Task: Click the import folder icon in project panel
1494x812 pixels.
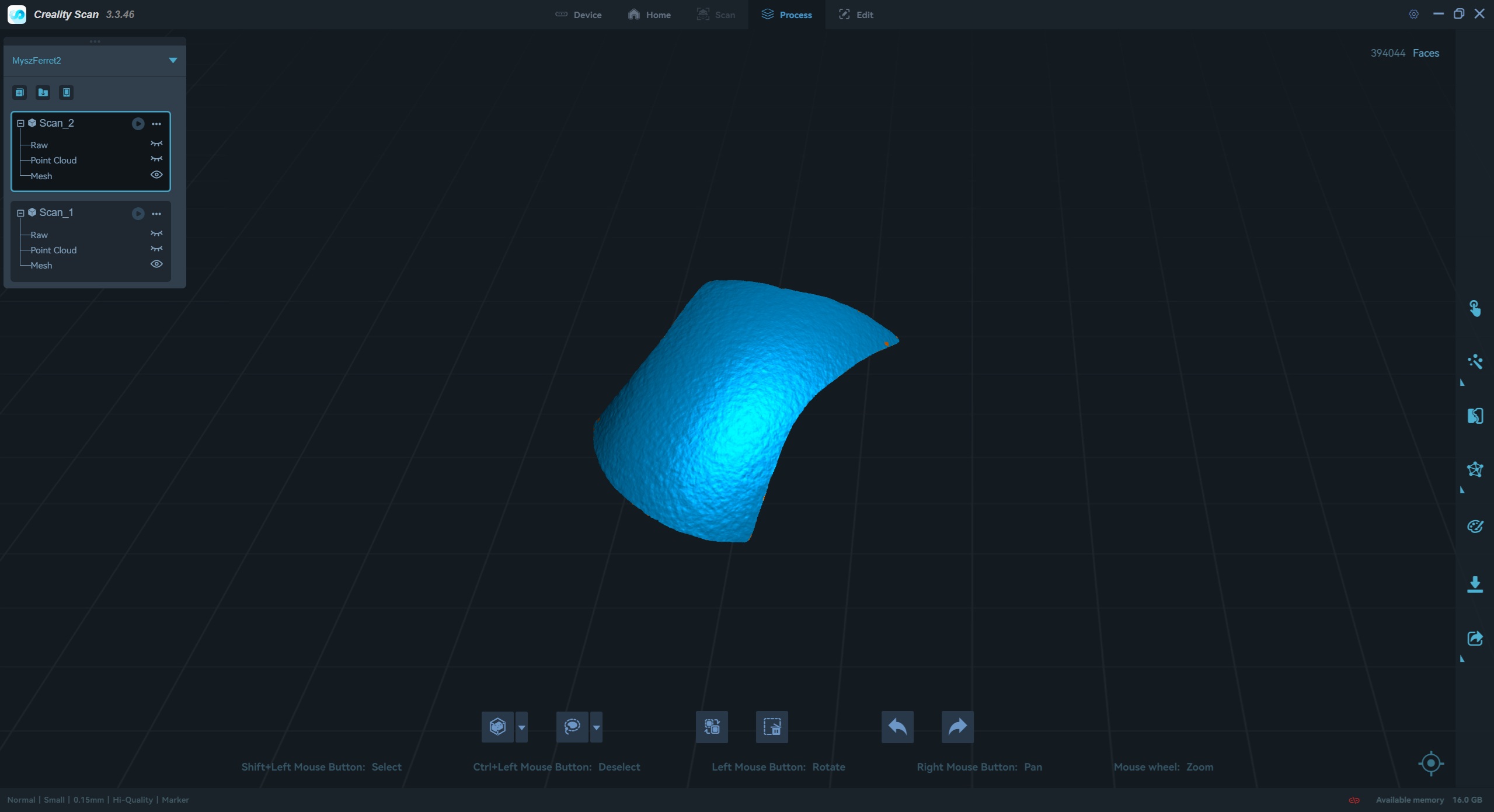Action: pyautogui.click(x=43, y=92)
